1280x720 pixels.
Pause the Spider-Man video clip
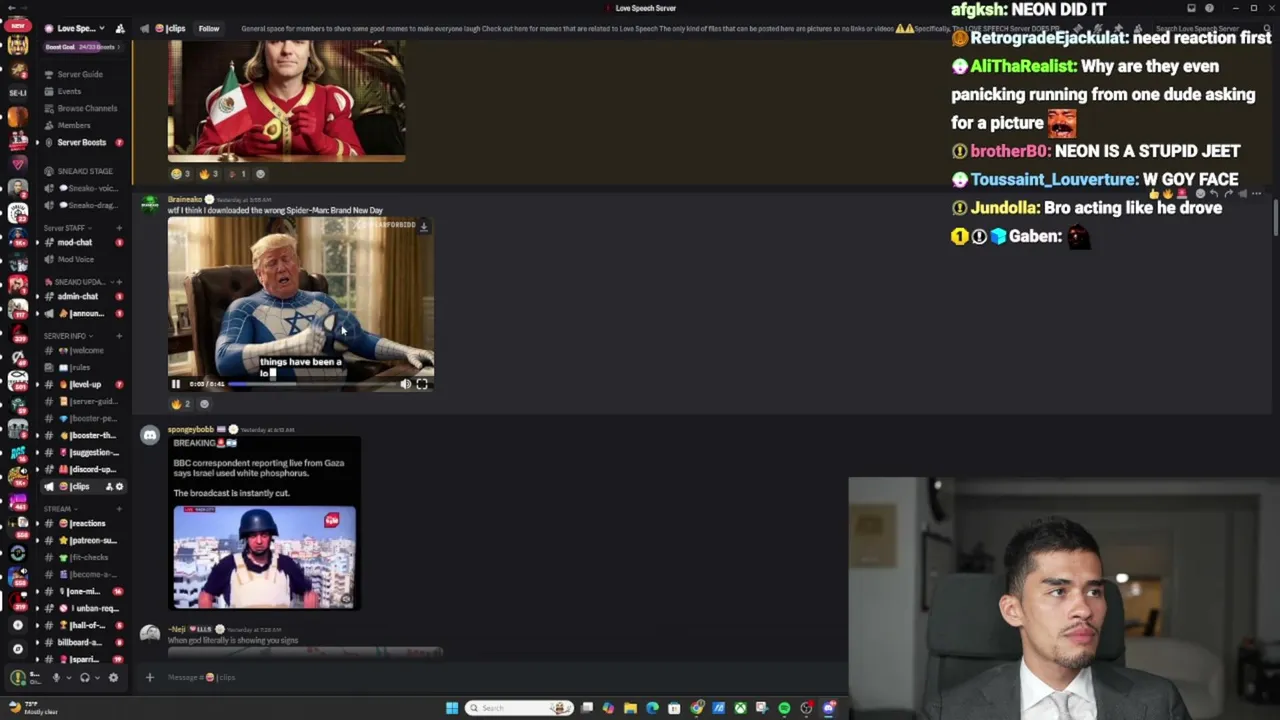click(x=176, y=384)
